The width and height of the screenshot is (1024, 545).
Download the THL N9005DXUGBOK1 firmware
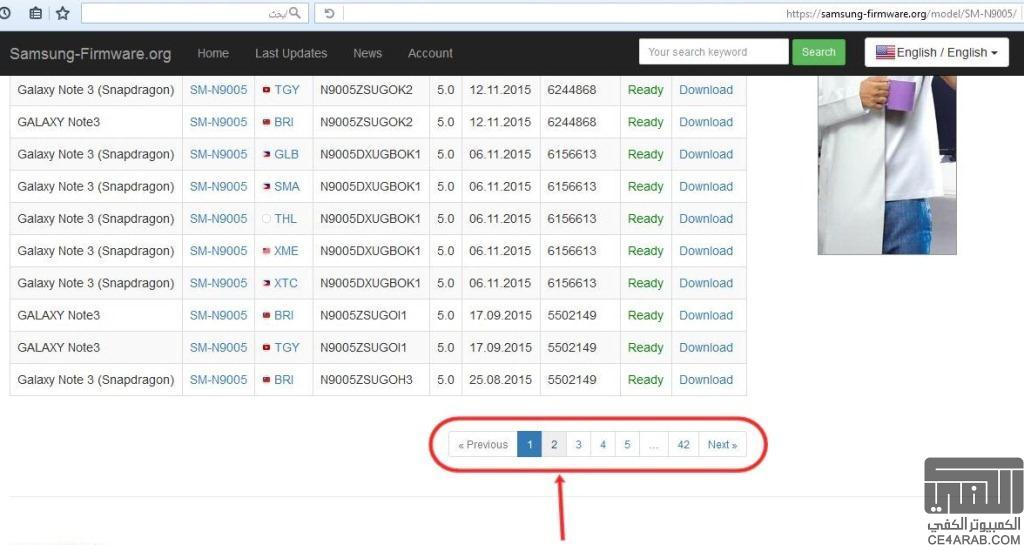point(706,219)
